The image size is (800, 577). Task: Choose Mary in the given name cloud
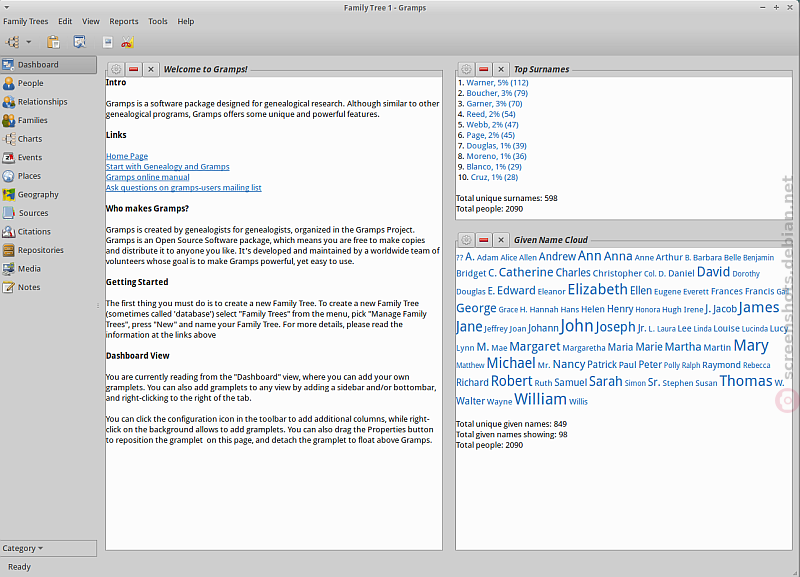point(751,345)
